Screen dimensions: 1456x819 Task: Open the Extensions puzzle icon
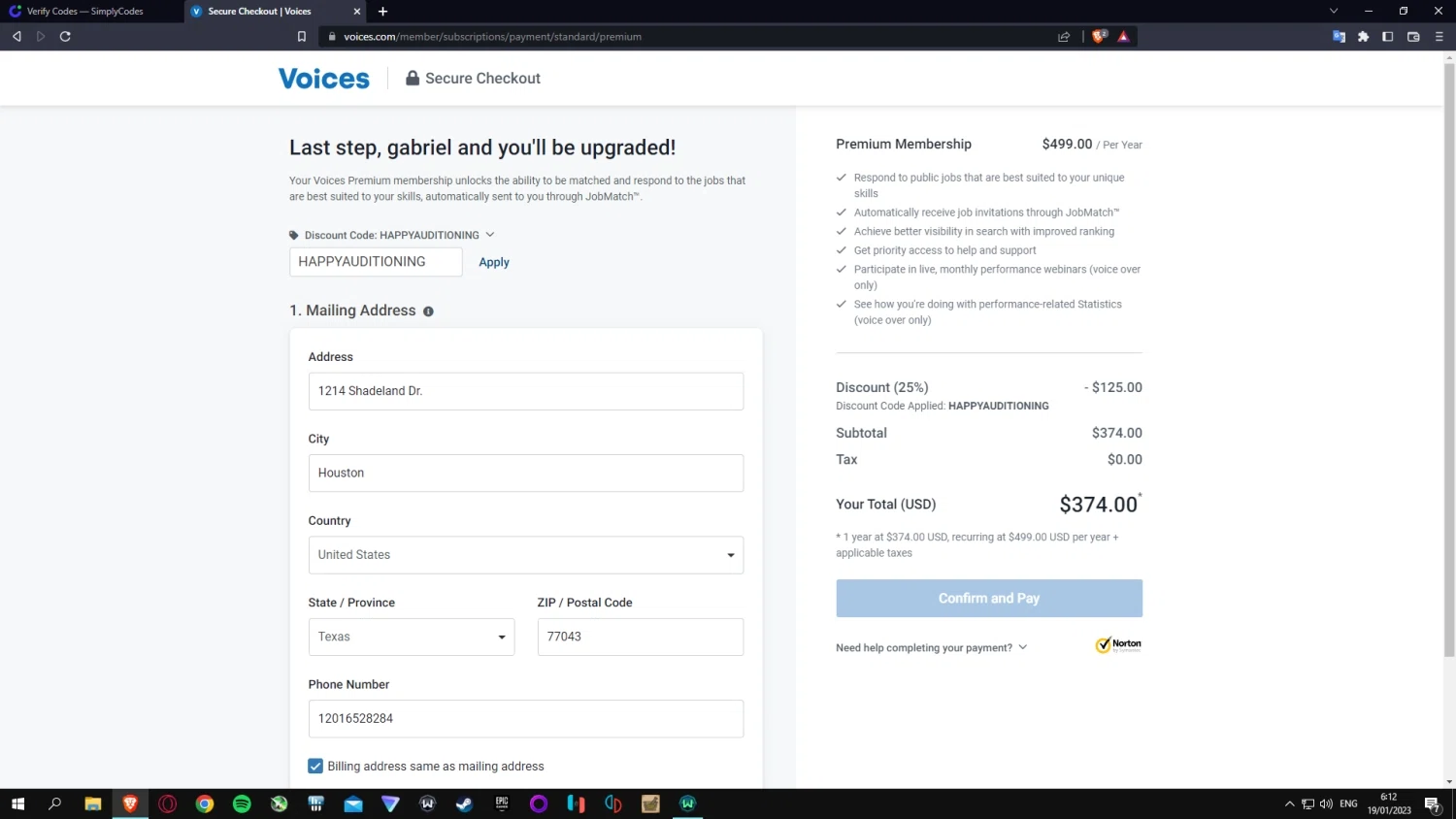coord(1363,37)
